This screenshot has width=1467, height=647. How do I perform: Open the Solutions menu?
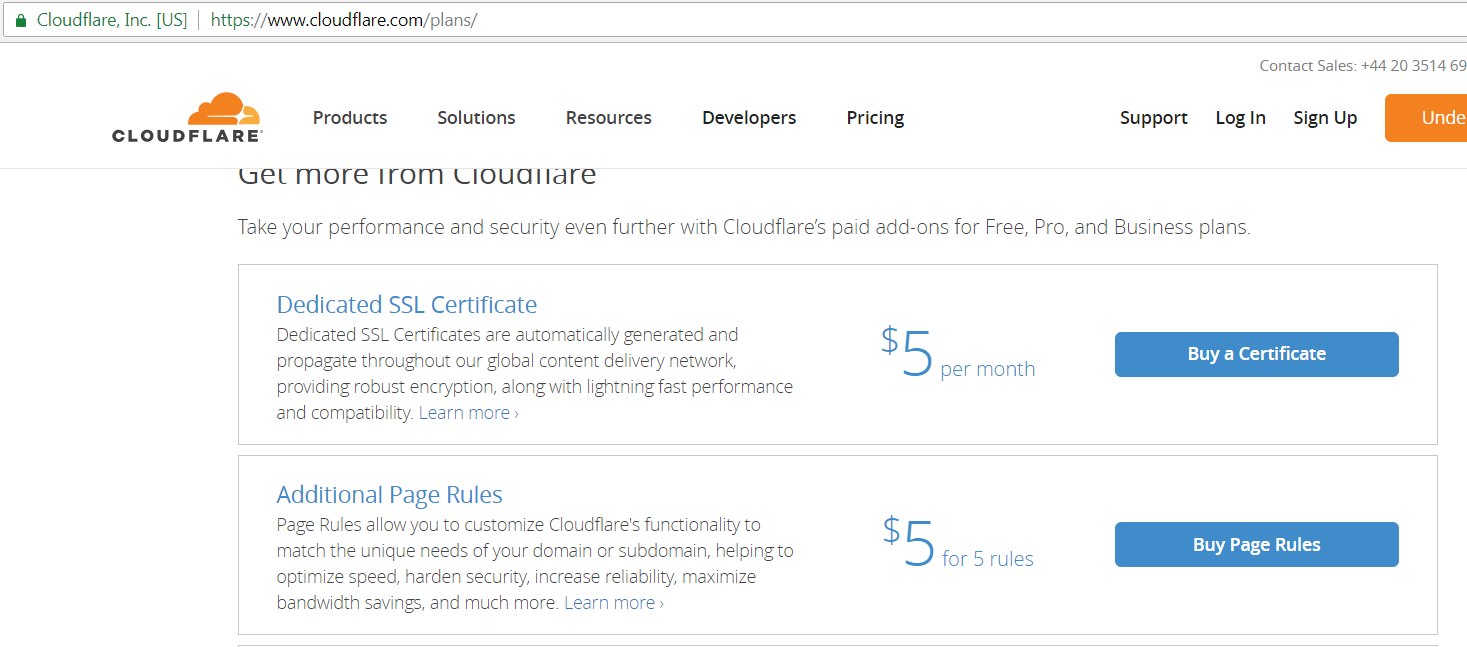click(476, 118)
